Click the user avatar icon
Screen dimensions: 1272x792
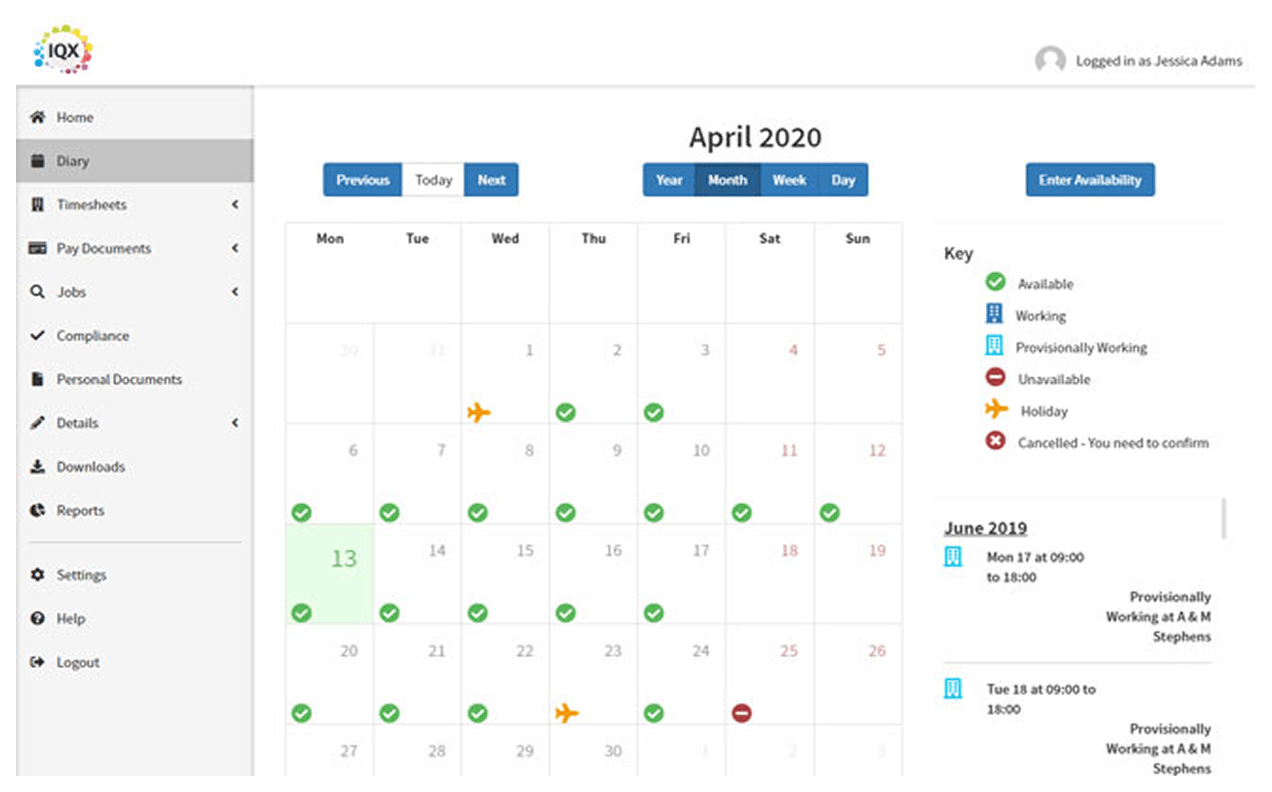pos(1049,61)
